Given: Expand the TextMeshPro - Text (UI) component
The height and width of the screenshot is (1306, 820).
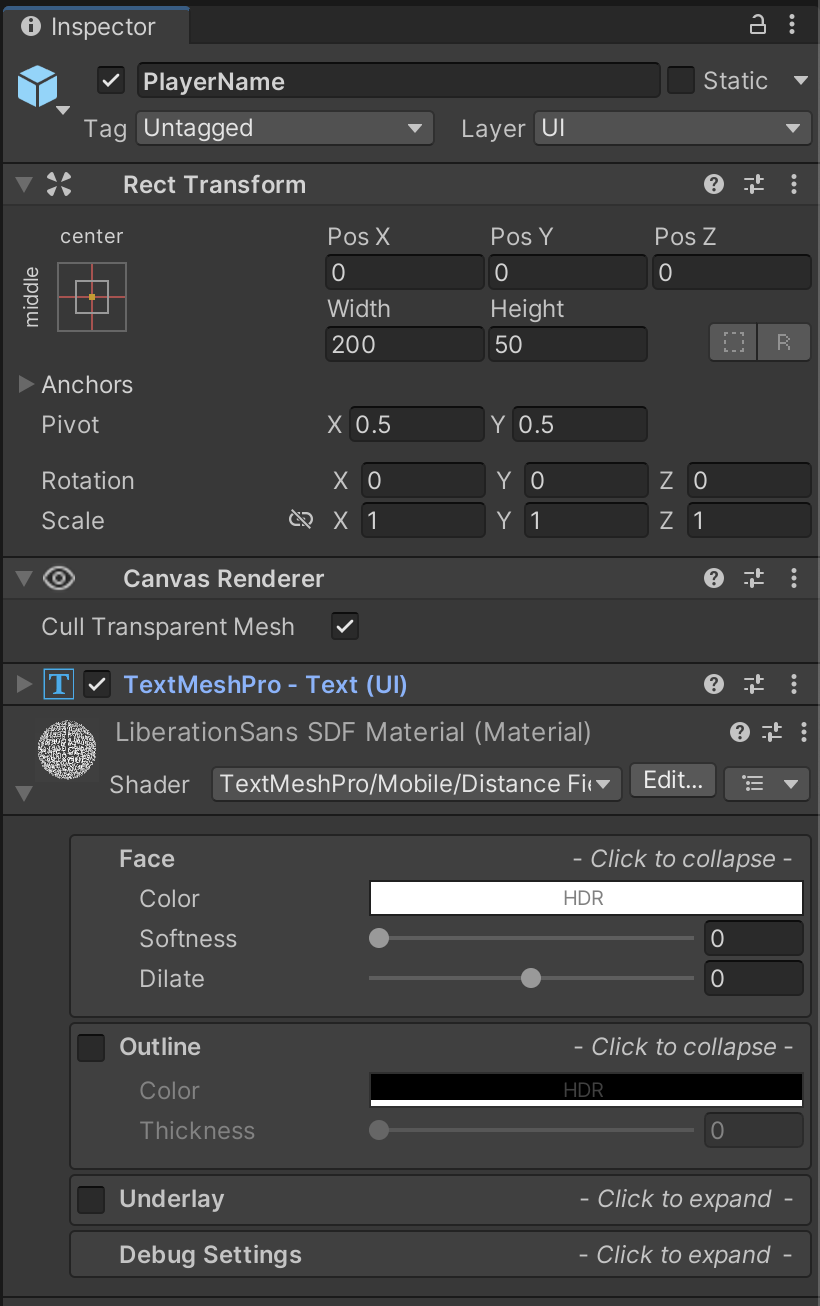Looking at the screenshot, I should point(25,685).
